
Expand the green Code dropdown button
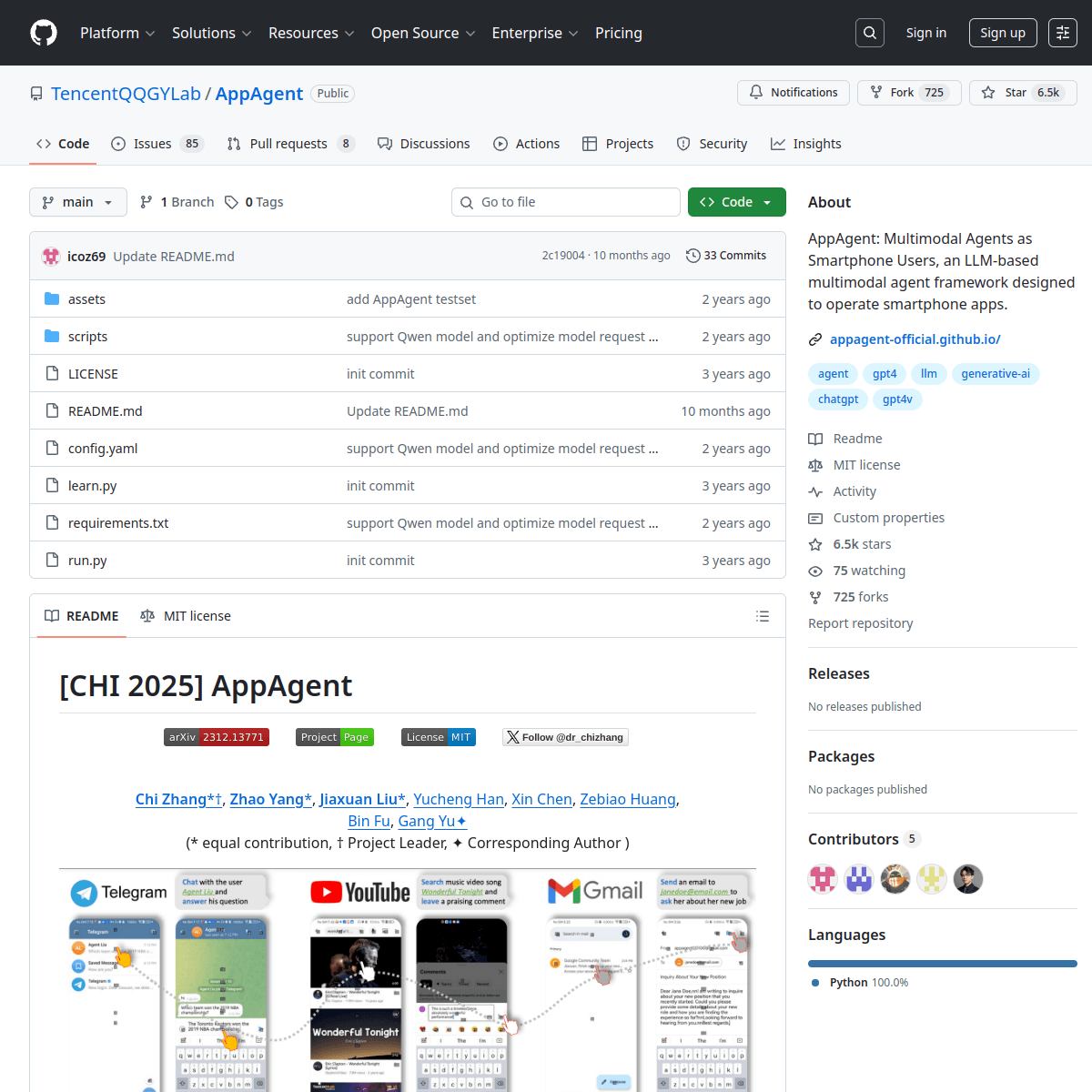pos(736,202)
